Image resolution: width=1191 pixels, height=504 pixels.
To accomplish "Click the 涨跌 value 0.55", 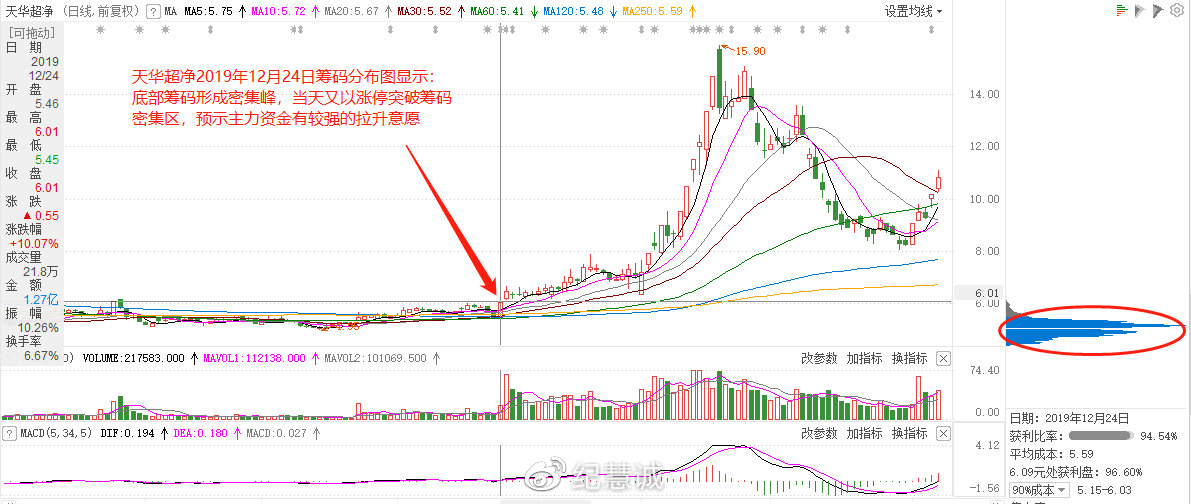I will (x=46, y=216).
